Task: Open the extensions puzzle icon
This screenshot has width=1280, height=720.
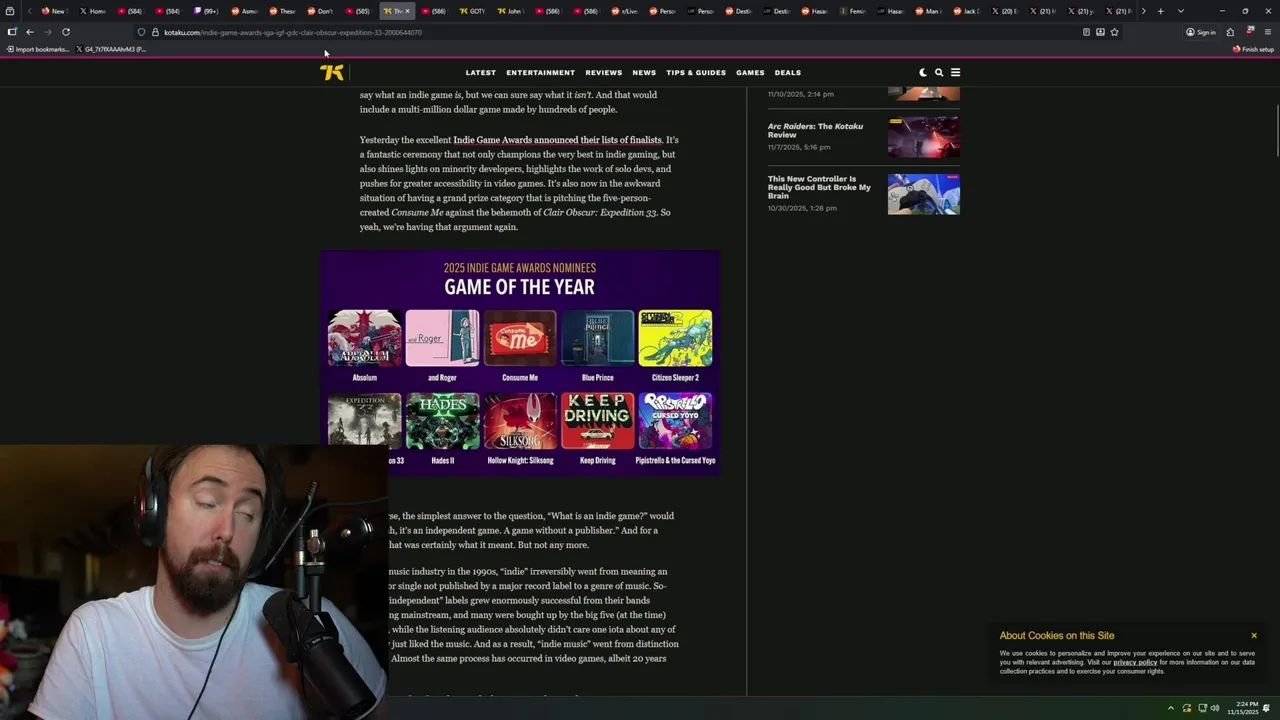Action: pyautogui.click(x=1230, y=32)
